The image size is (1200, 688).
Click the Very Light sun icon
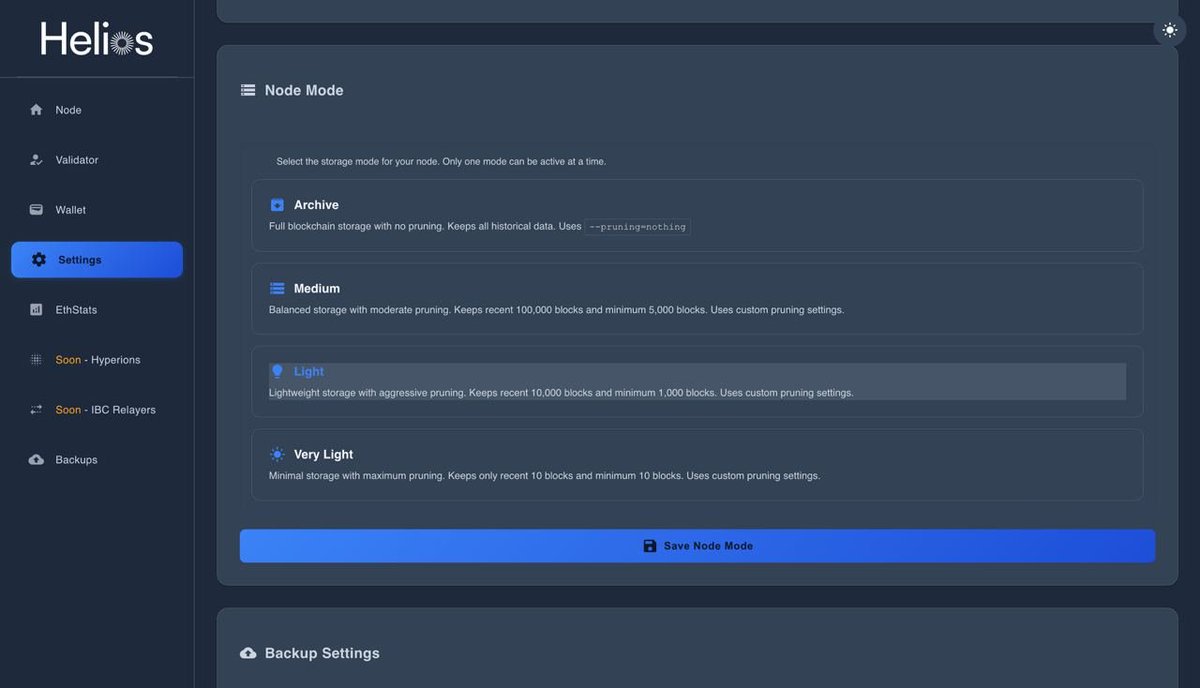coord(277,454)
